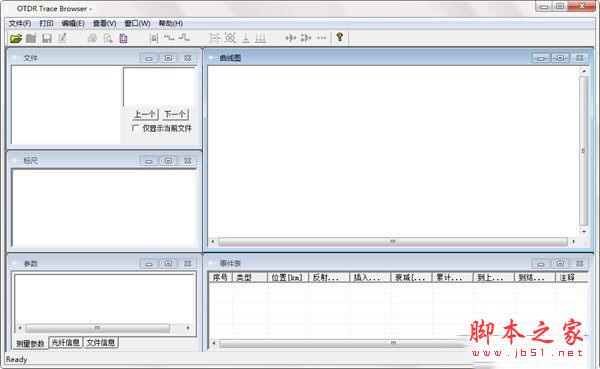This screenshot has height=369, width=600.
Task: Minimize the 文件 panel
Action: pyautogui.click(x=149, y=58)
